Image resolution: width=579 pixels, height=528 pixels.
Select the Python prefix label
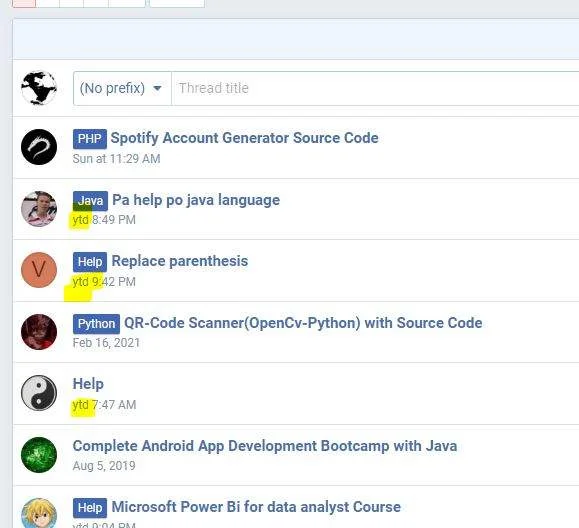tap(96, 324)
